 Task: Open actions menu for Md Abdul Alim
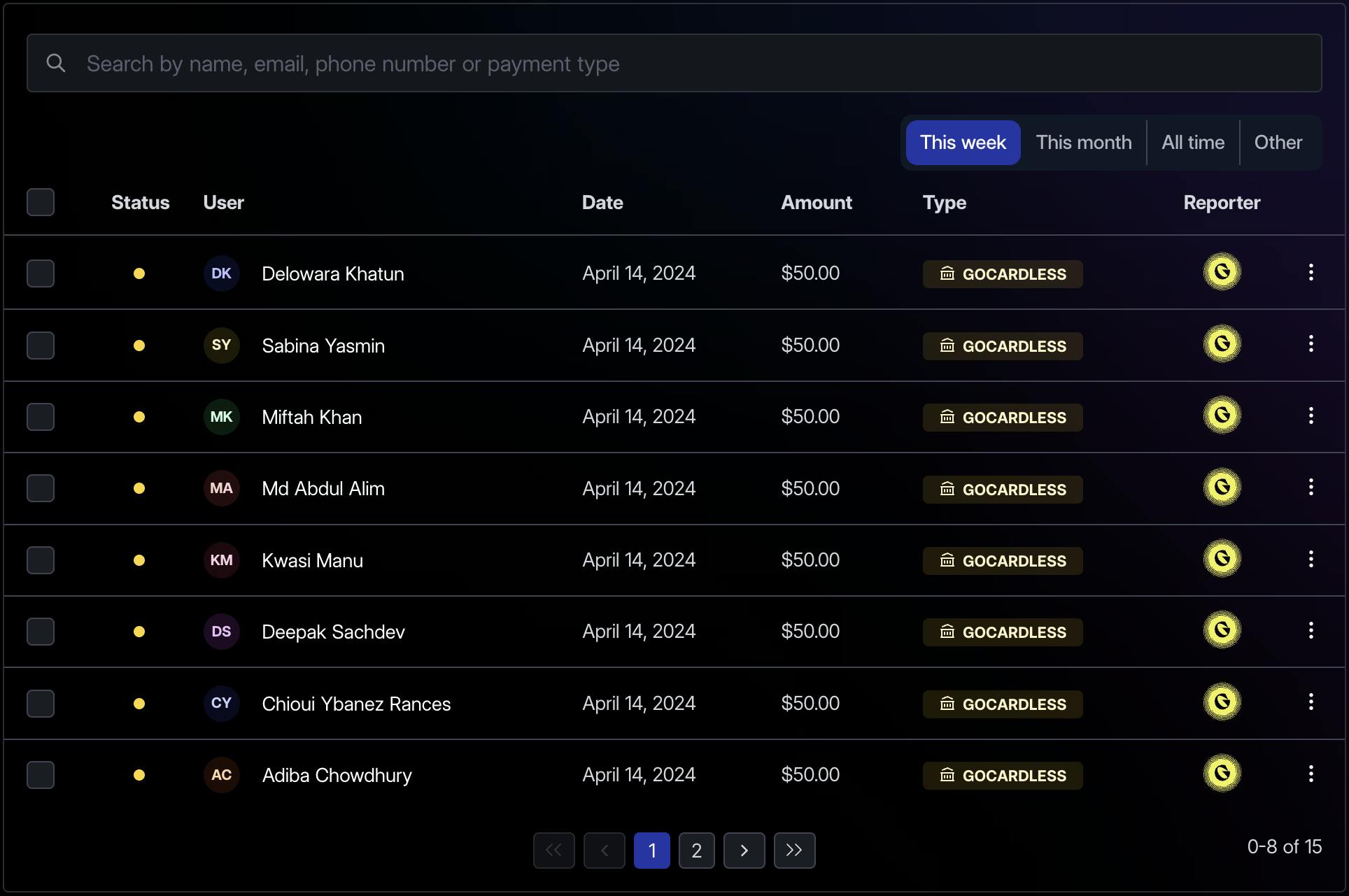pos(1311,488)
